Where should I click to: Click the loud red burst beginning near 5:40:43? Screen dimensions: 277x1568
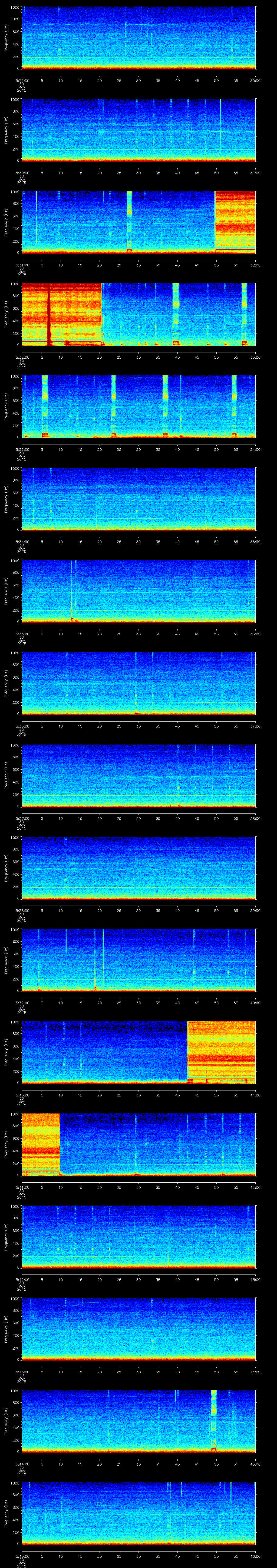221,1052
